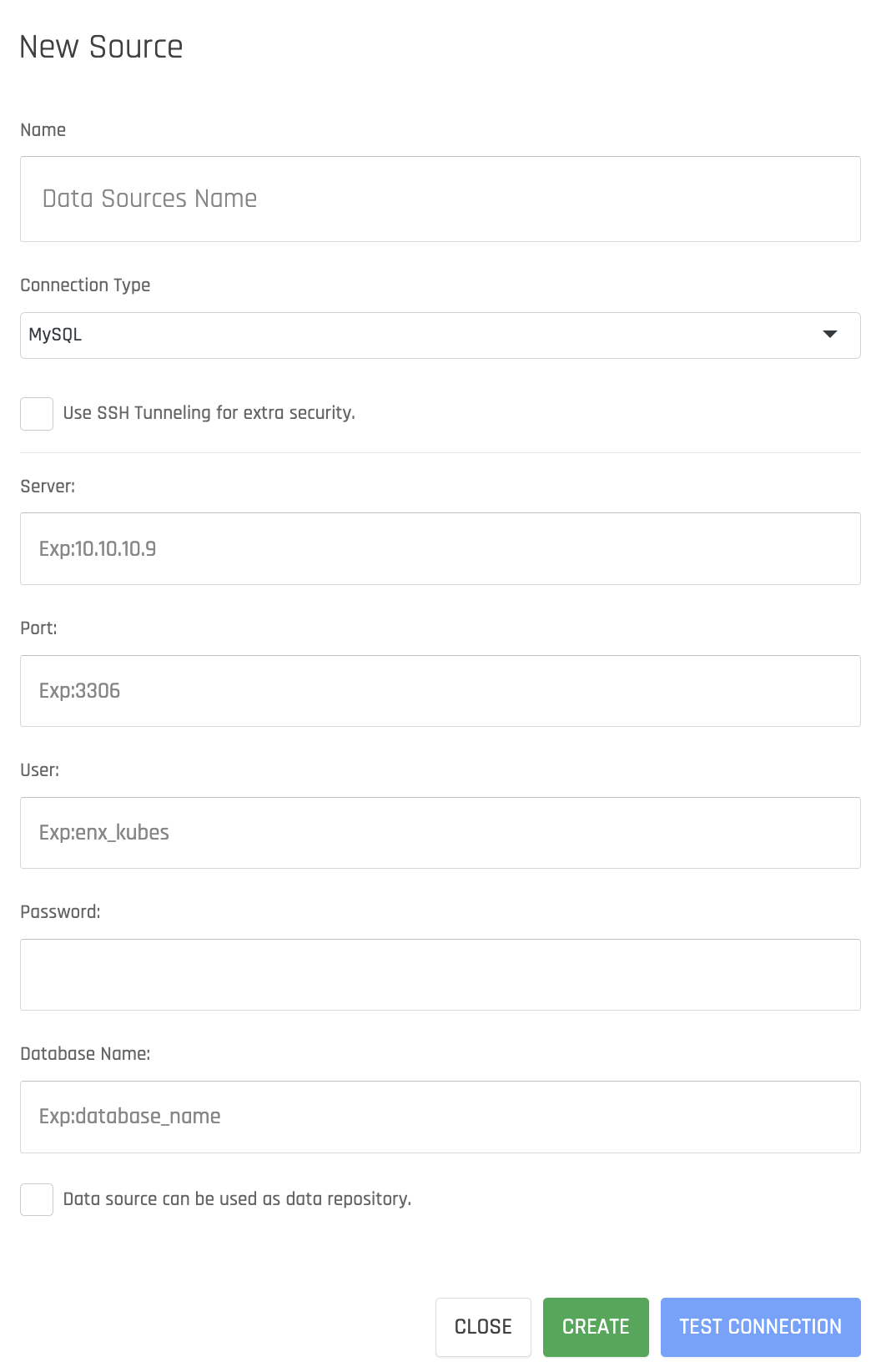
Task: Click the Server: label
Action: pyautogui.click(x=48, y=487)
